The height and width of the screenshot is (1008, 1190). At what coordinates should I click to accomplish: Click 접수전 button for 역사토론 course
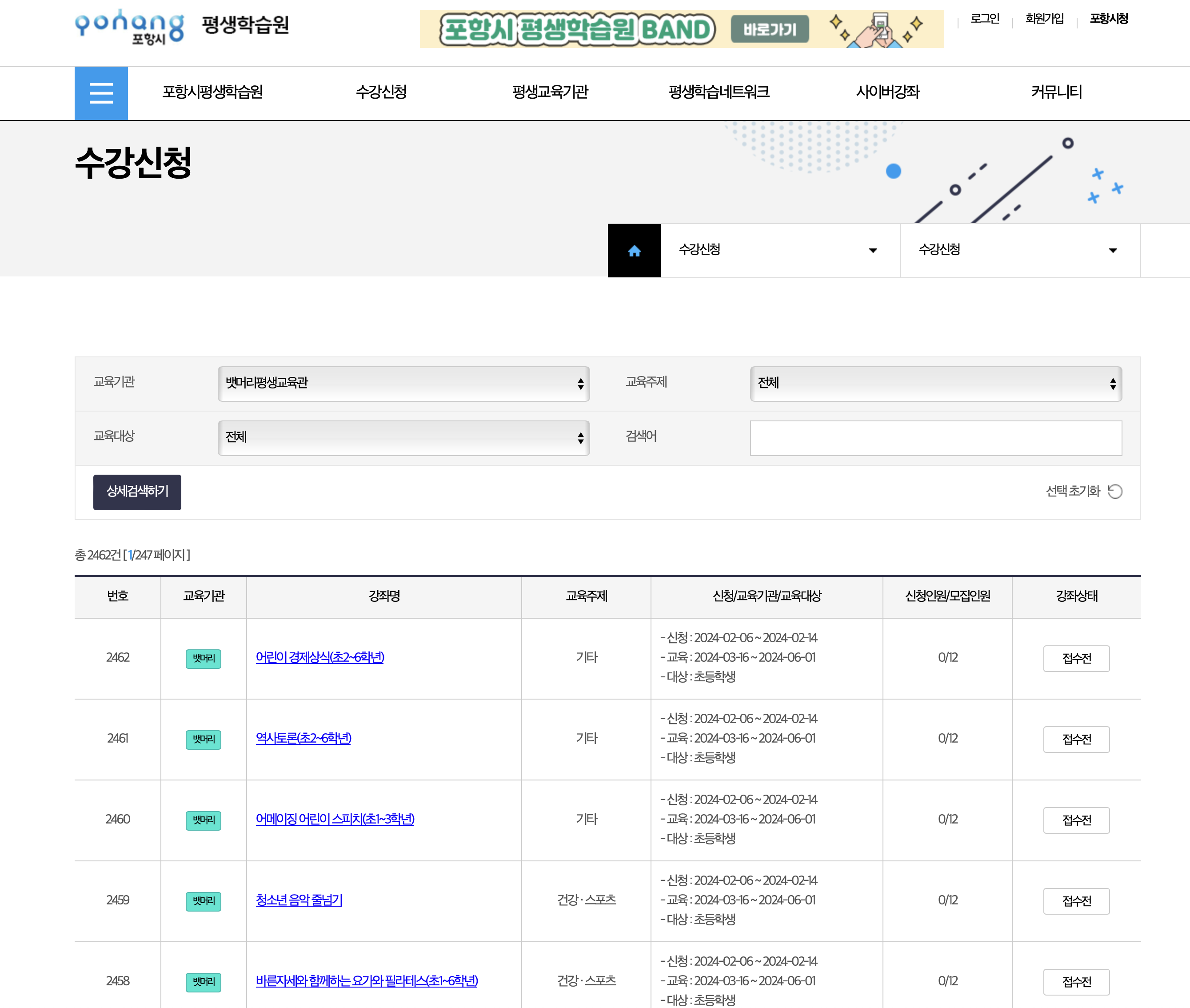(1076, 740)
